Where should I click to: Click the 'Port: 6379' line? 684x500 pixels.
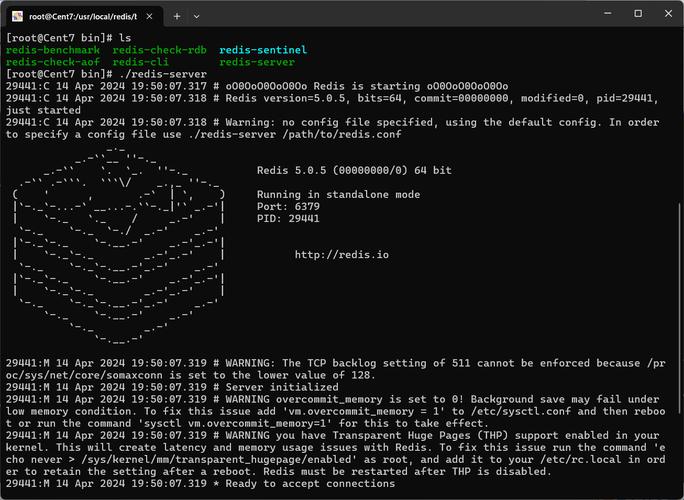click(288, 206)
